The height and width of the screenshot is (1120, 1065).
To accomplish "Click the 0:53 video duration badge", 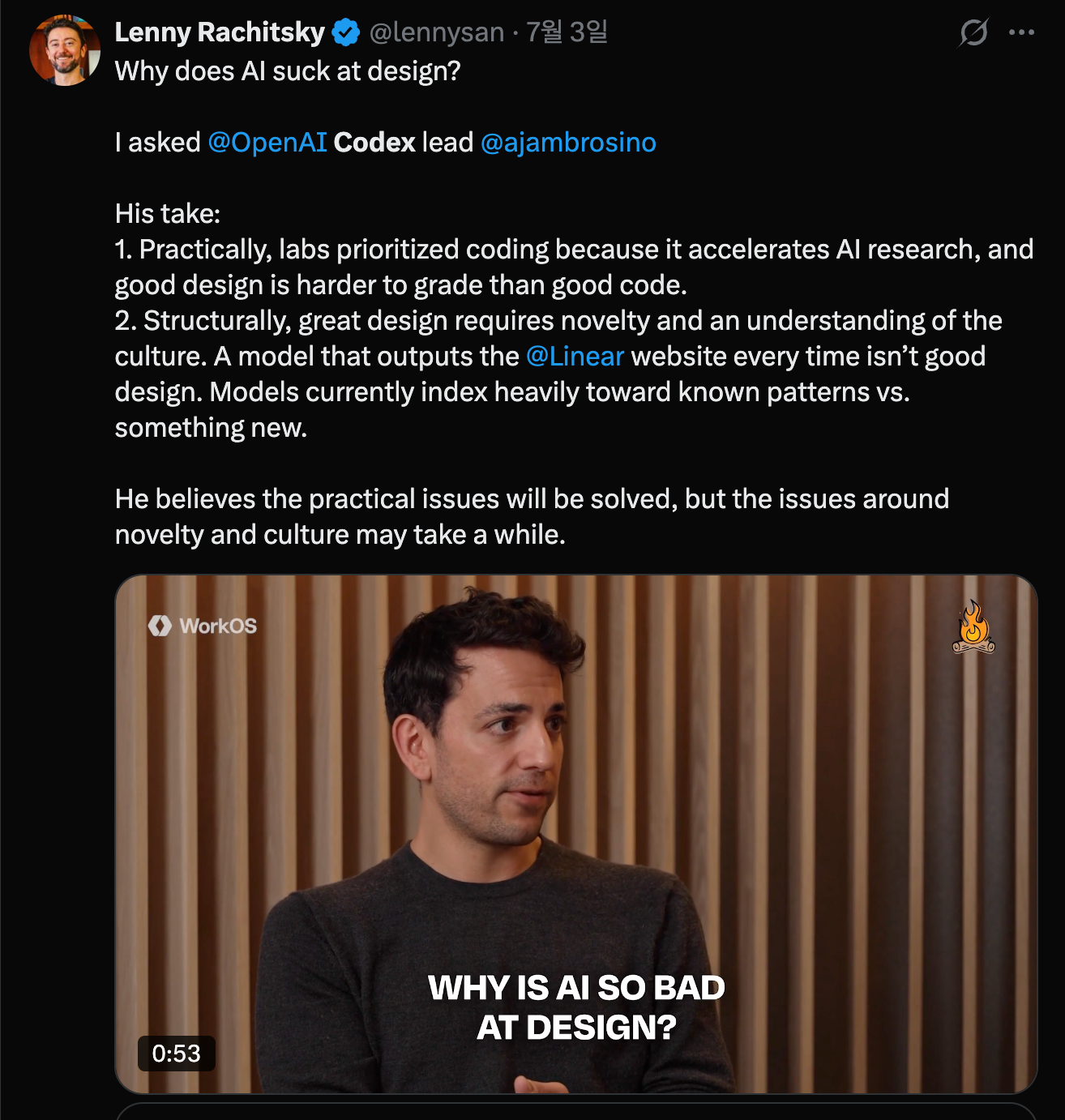I will tap(177, 1054).
